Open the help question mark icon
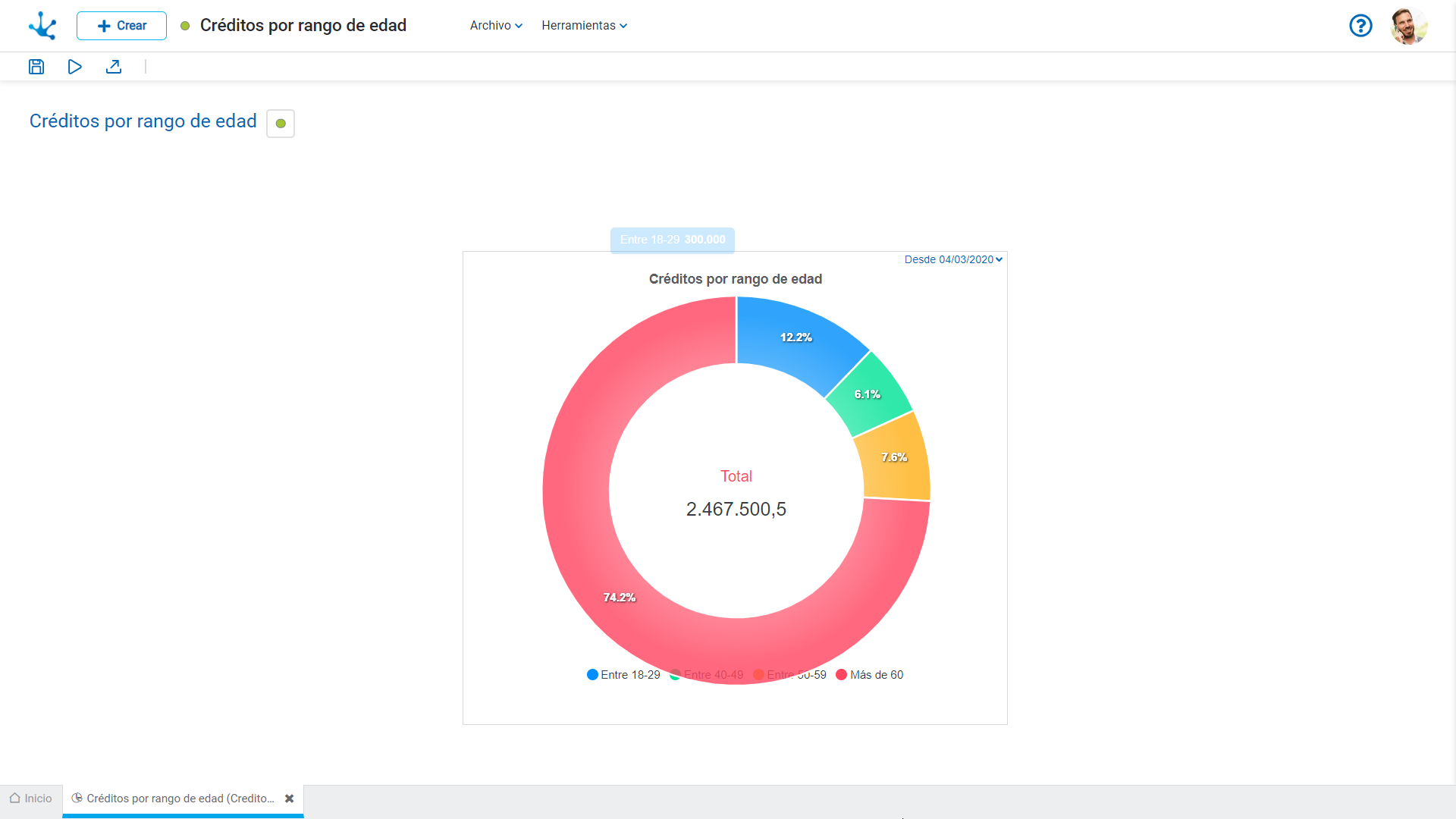 [x=1360, y=26]
